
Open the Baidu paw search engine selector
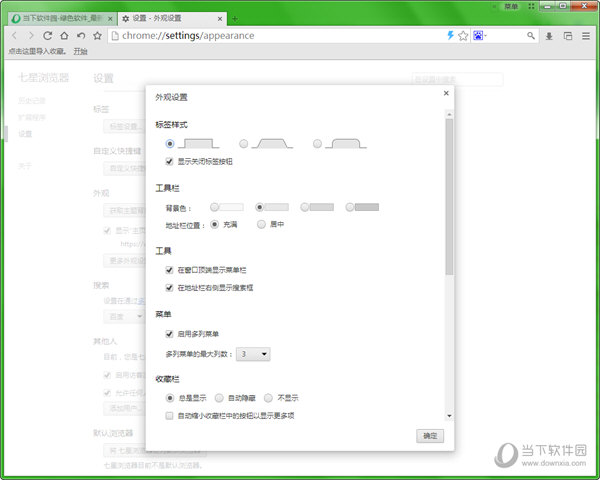point(479,36)
